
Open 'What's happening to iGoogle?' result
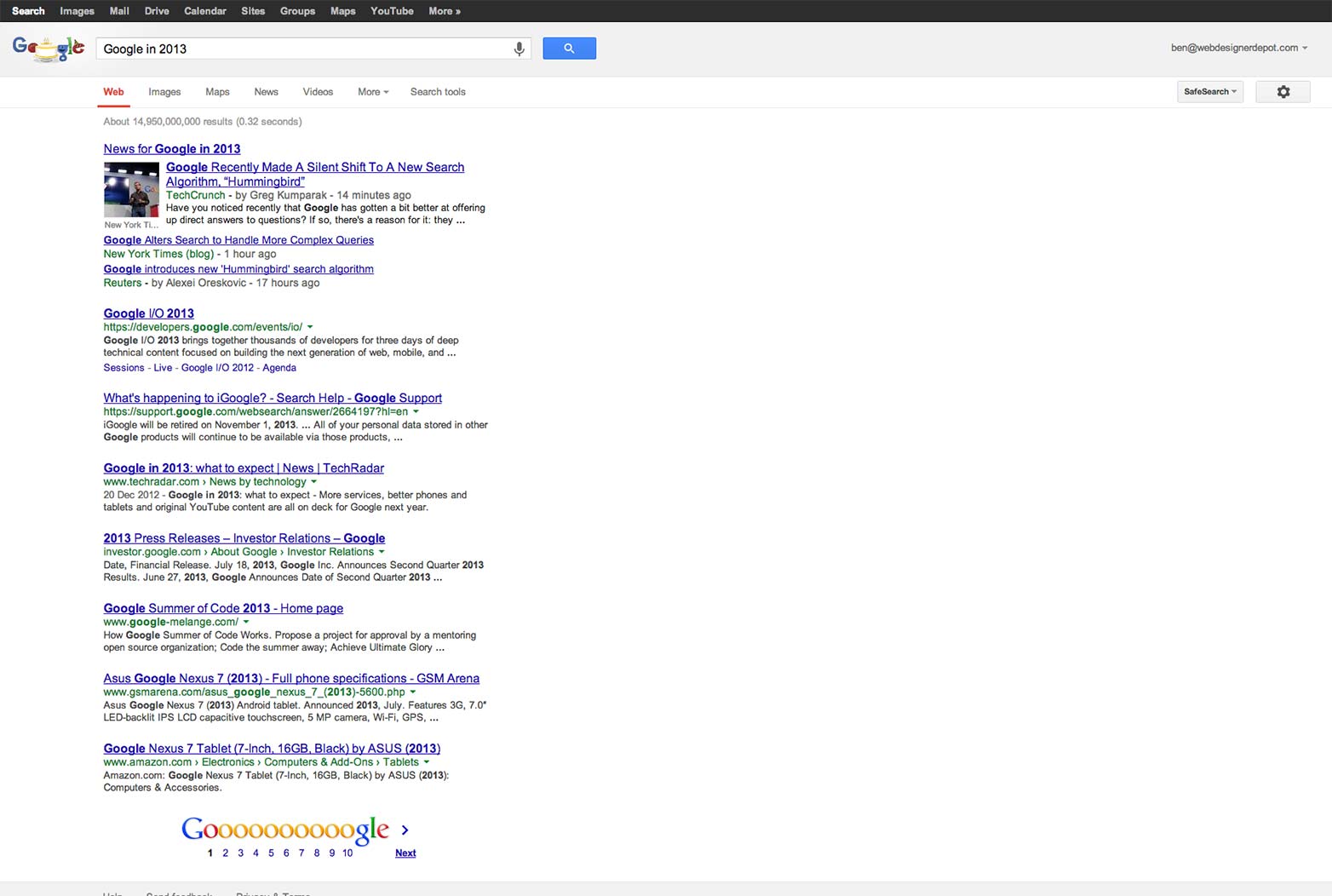pyautogui.click(x=273, y=398)
